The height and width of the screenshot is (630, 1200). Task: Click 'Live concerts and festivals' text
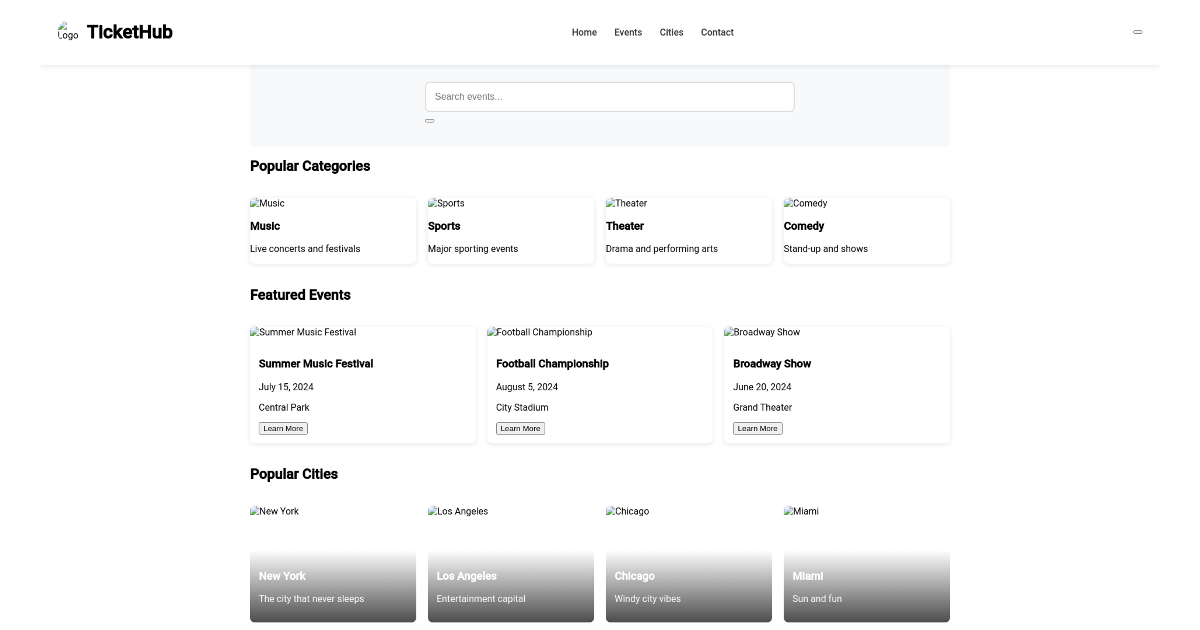(x=305, y=249)
